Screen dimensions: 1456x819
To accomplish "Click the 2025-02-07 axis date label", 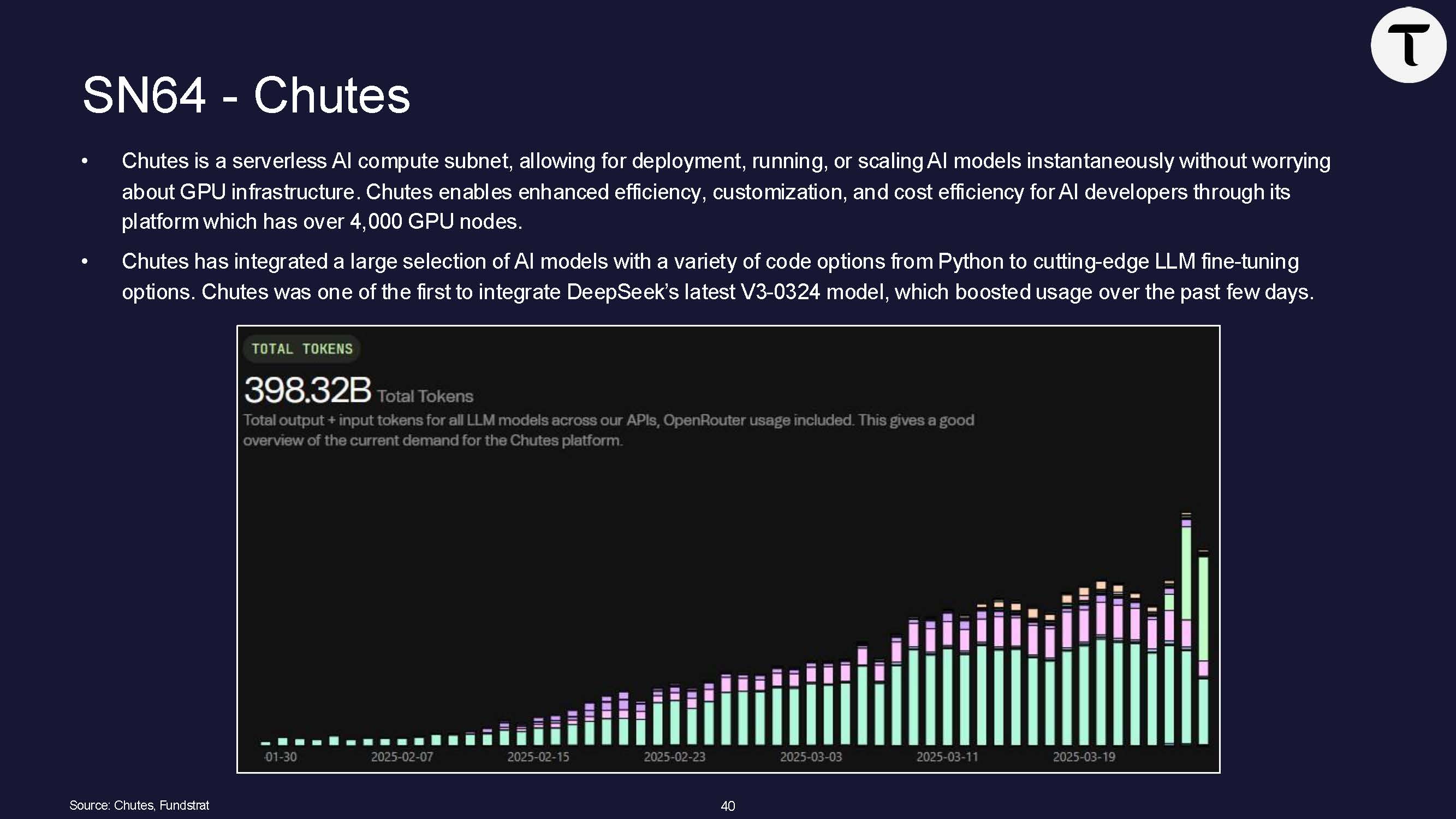I will pos(402,757).
